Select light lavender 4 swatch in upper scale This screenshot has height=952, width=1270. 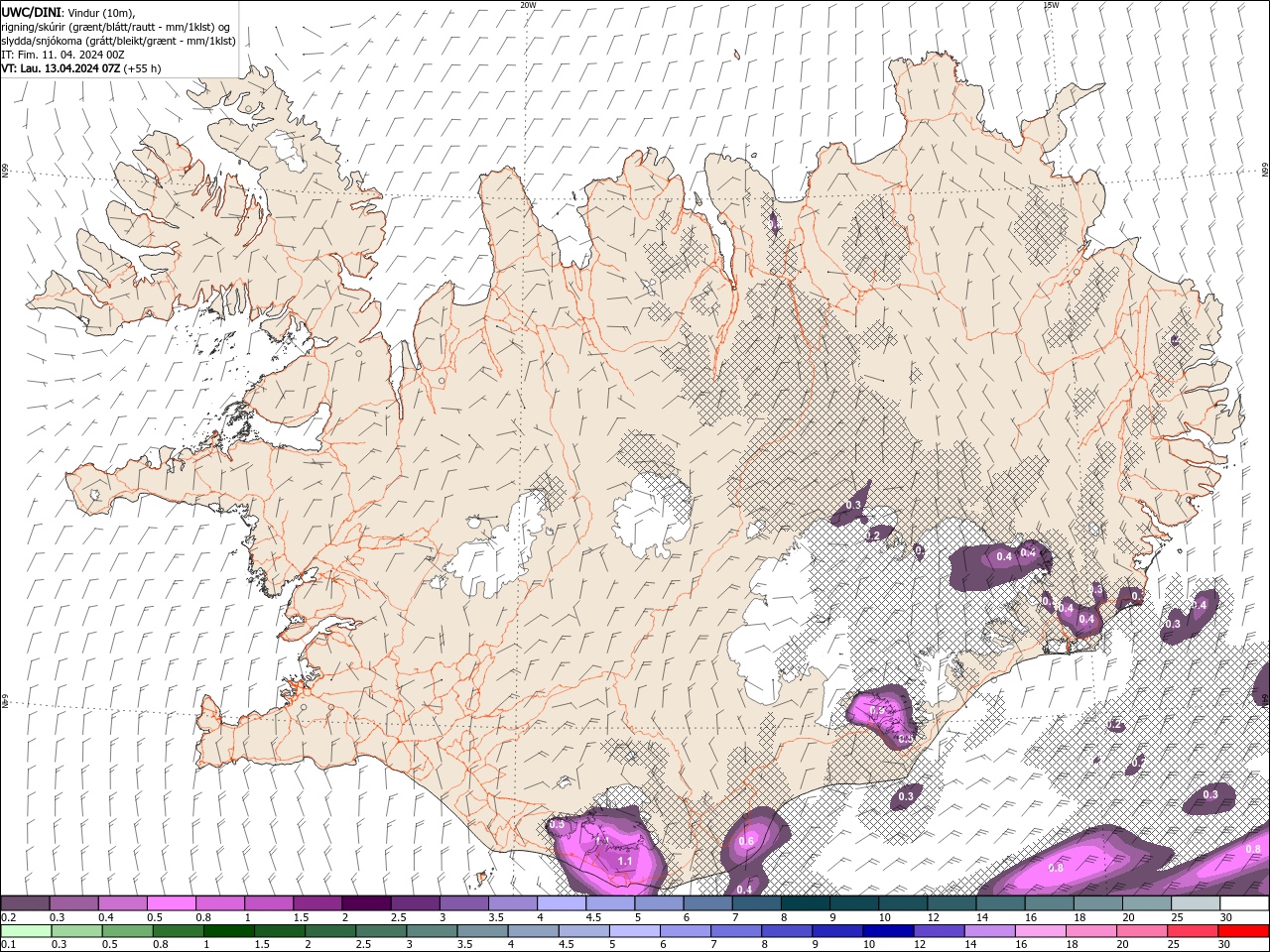pyautogui.click(x=561, y=903)
